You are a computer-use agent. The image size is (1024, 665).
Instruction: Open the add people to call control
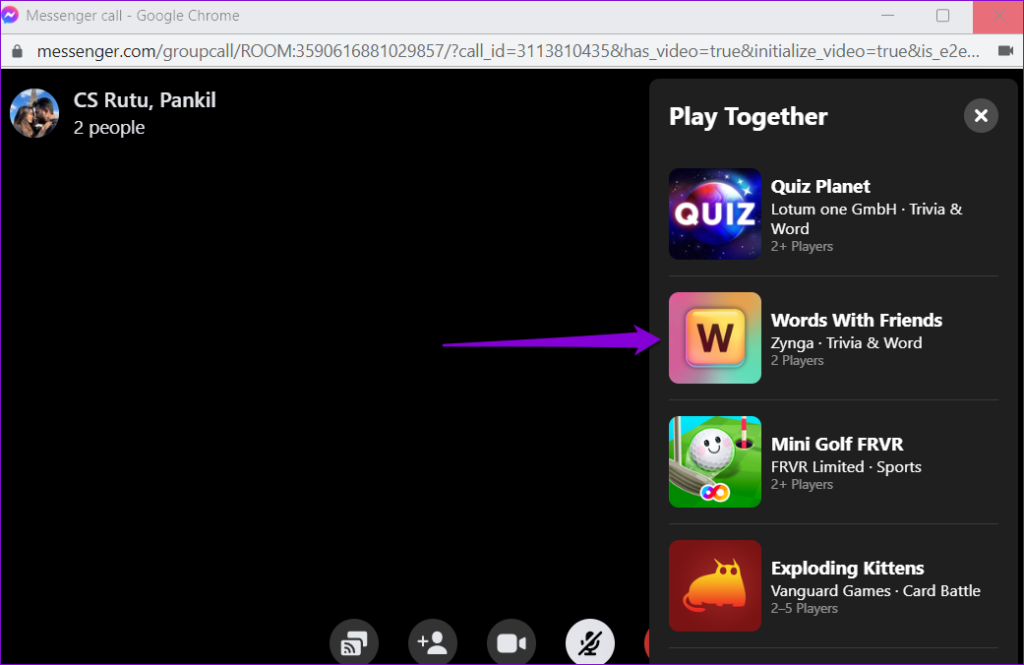point(432,642)
